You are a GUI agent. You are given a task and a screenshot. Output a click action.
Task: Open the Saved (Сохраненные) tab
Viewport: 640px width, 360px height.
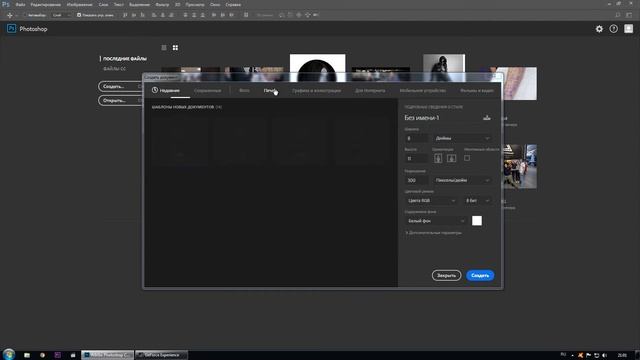(207, 91)
